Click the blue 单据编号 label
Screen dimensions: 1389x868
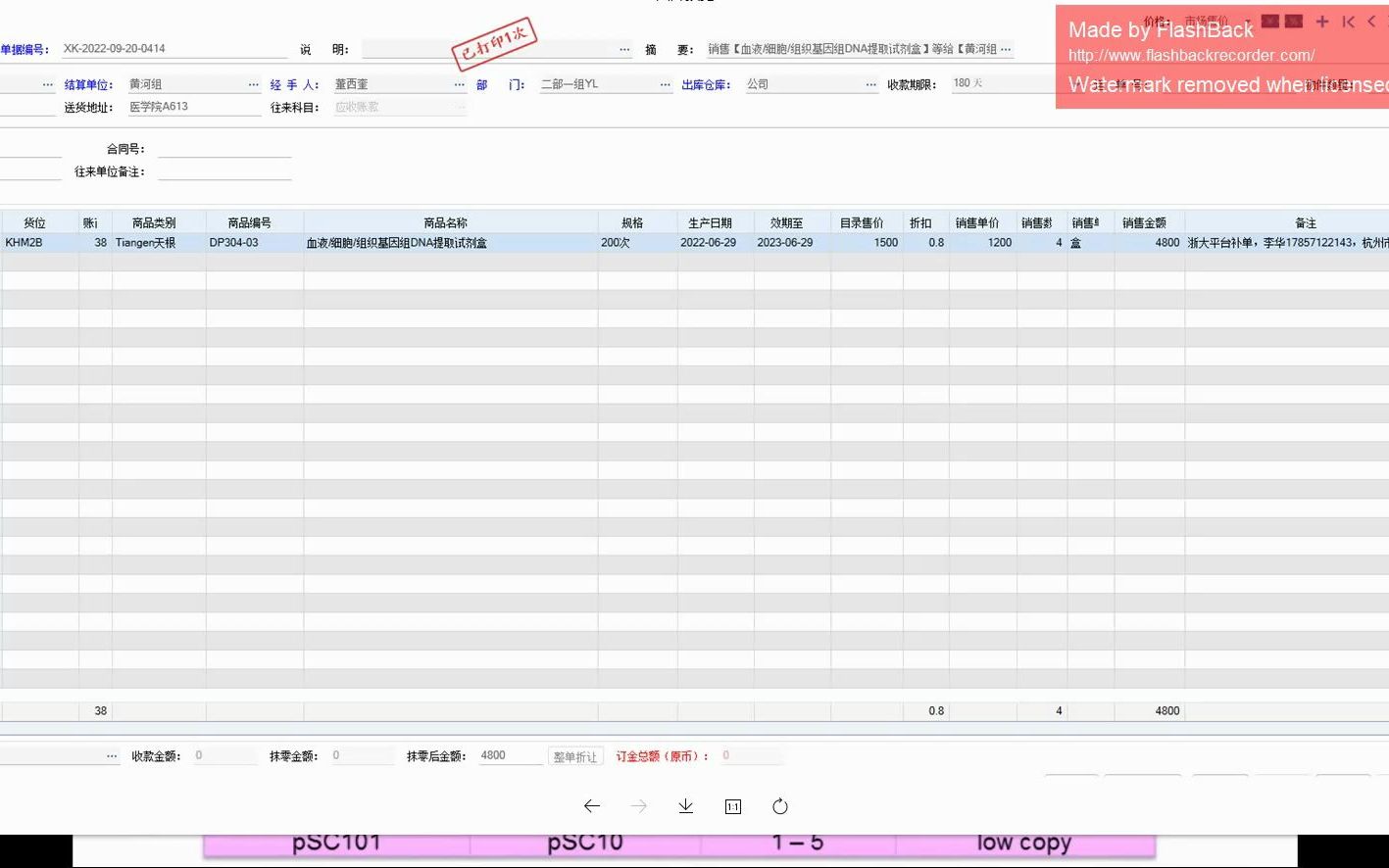tap(25, 49)
